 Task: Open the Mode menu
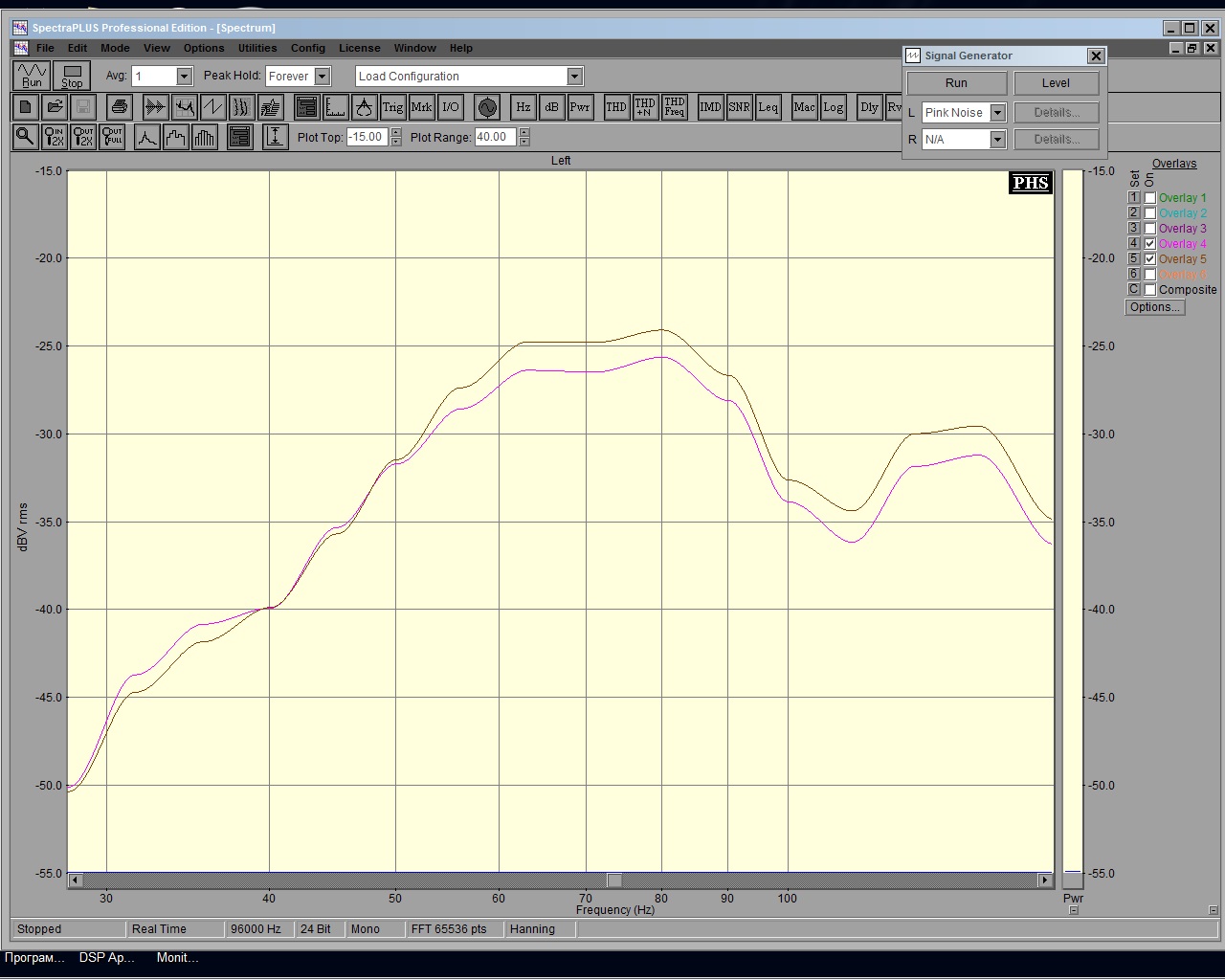click(x=115, y=48)
